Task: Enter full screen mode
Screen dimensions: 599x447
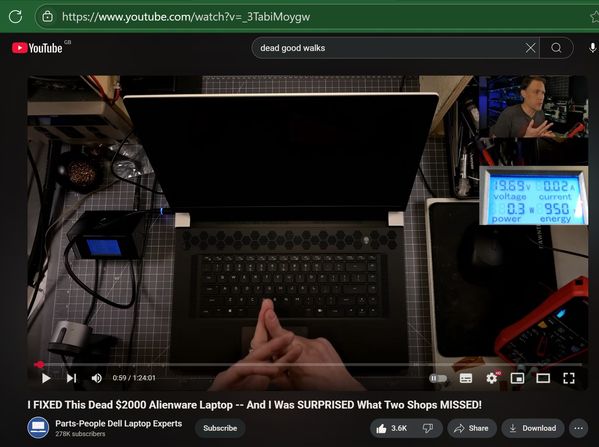Action: pyautogui.click(x=569, y=378)
